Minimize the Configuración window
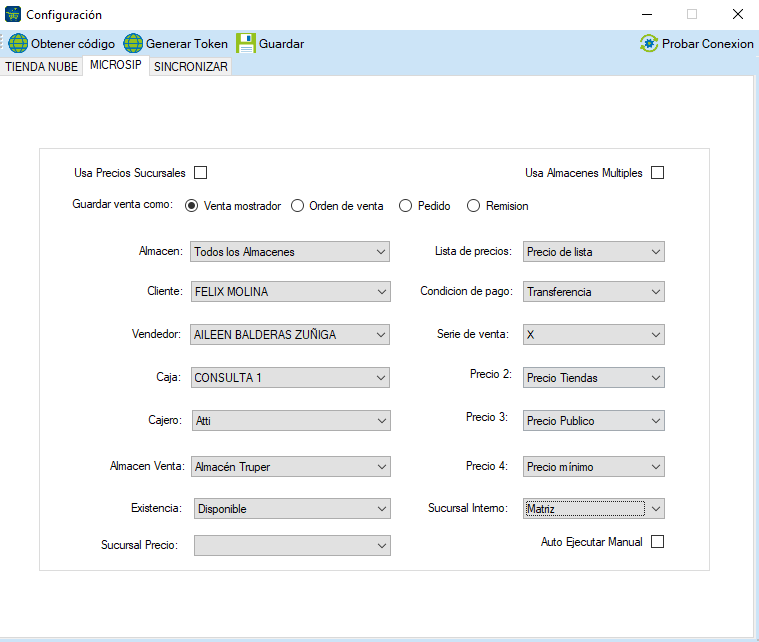 tap(647, 15)
